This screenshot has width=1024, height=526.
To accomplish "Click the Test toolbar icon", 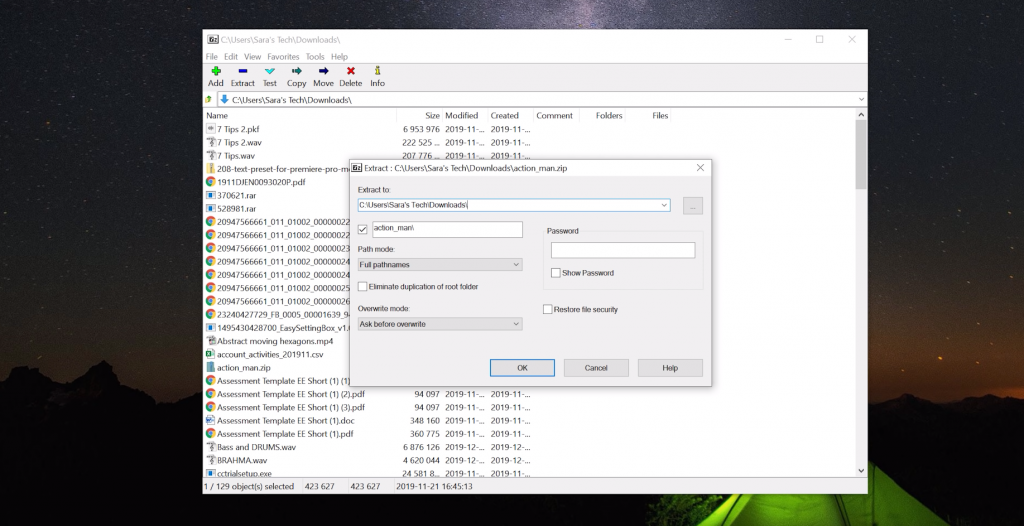I will point(270,72).
